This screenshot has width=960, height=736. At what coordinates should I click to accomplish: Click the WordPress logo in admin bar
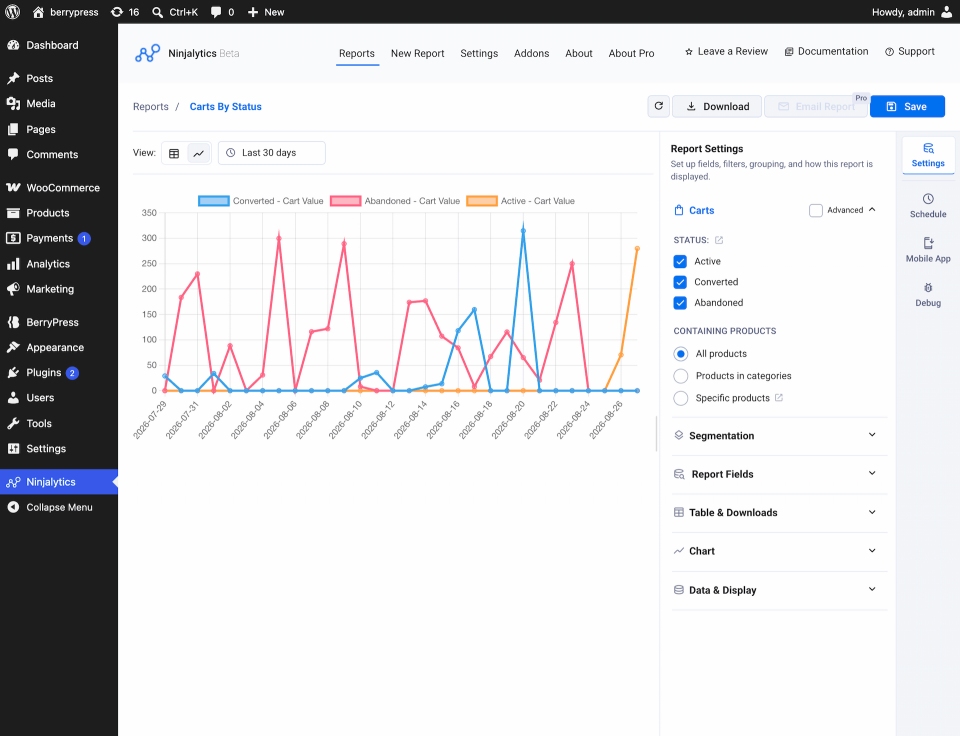pyautogui.click(x=12, y=12)
